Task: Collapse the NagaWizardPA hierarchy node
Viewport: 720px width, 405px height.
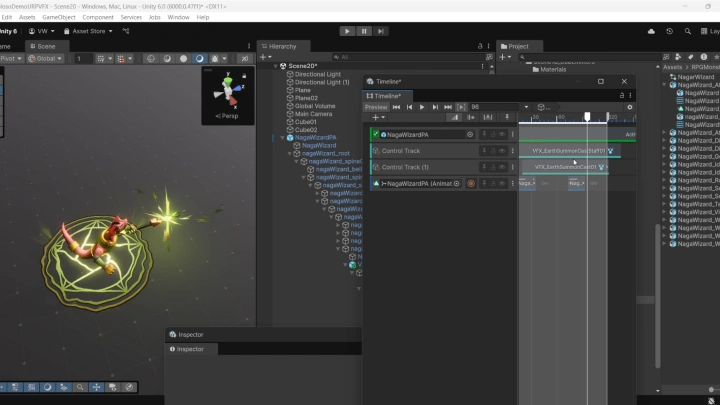Action: 282,138
